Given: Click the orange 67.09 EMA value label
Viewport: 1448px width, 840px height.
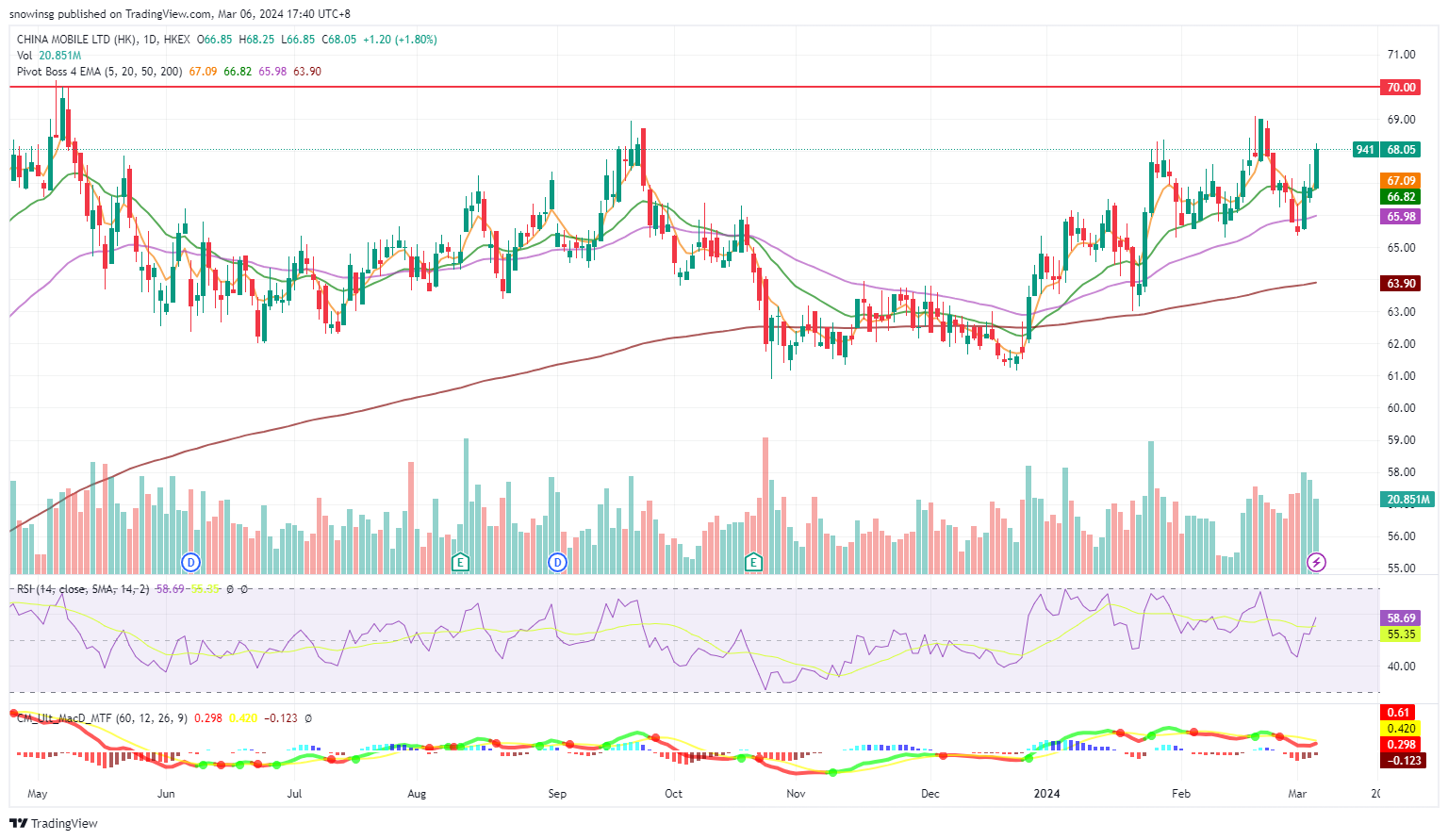Looking at the screenshot, I should click(1401, 180).
